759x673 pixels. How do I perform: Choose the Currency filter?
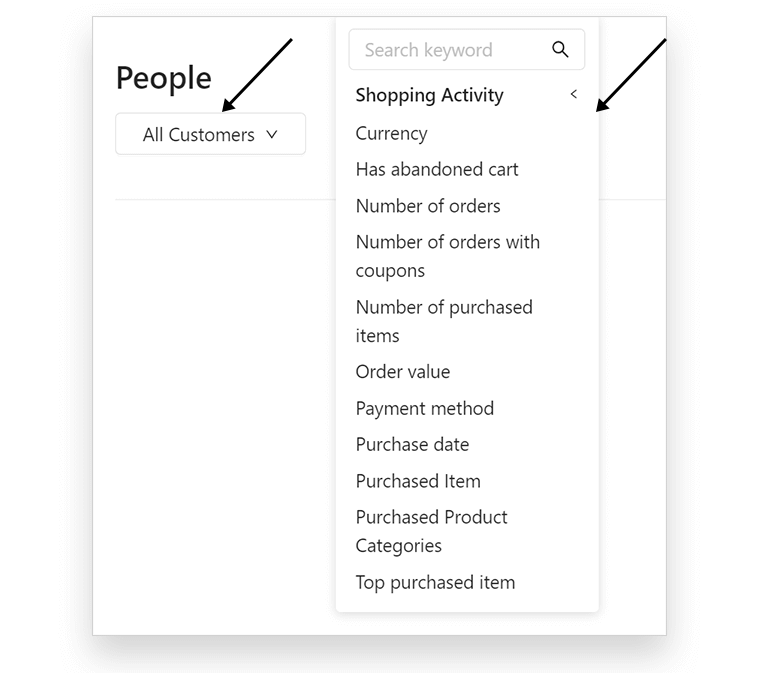click(x=391, y=134)
